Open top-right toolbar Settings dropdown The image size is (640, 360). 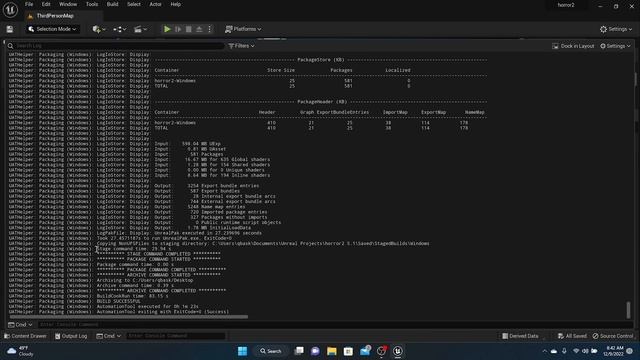[x=616, y=29]
